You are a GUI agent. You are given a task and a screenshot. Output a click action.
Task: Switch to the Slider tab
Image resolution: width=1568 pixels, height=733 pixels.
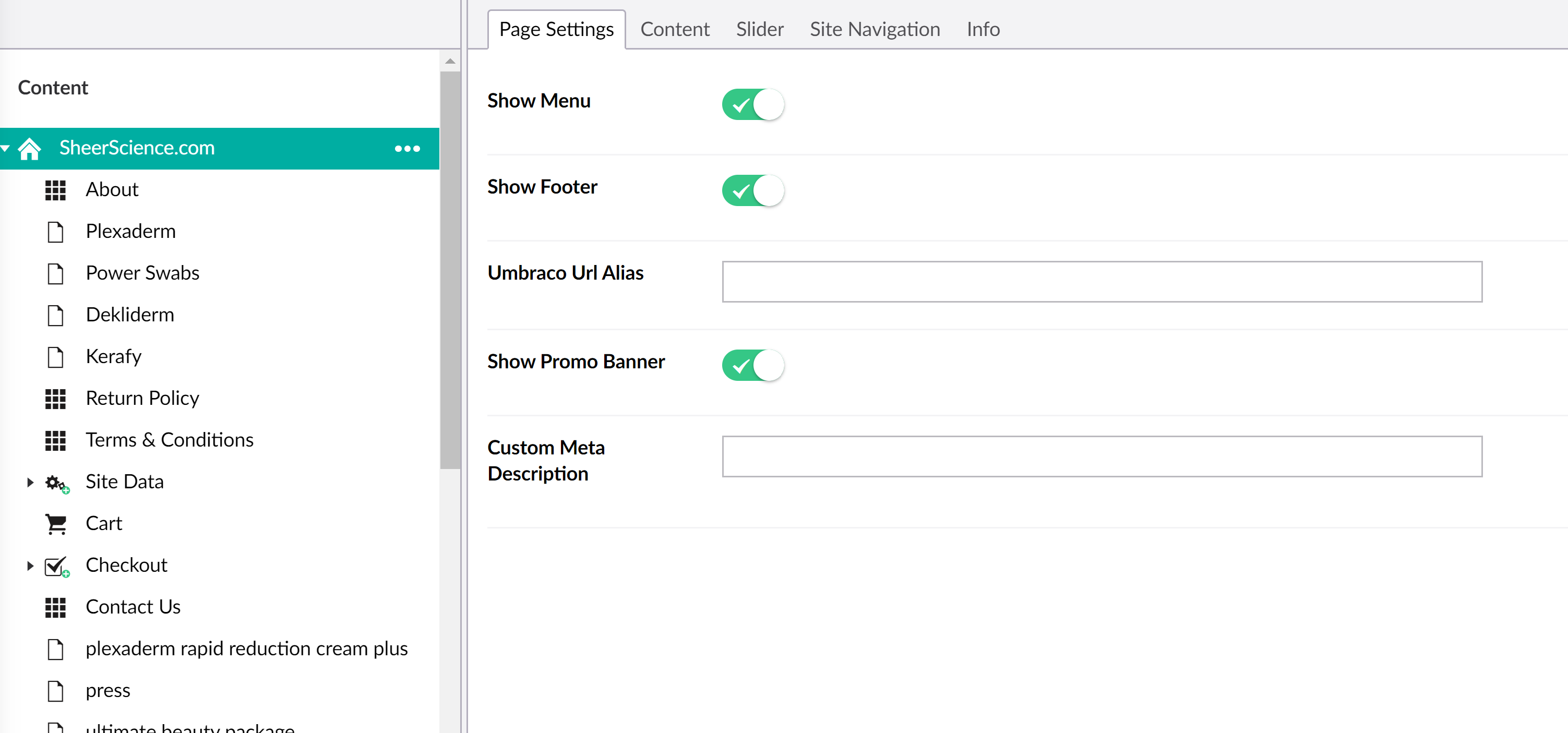tap(759, 29)
